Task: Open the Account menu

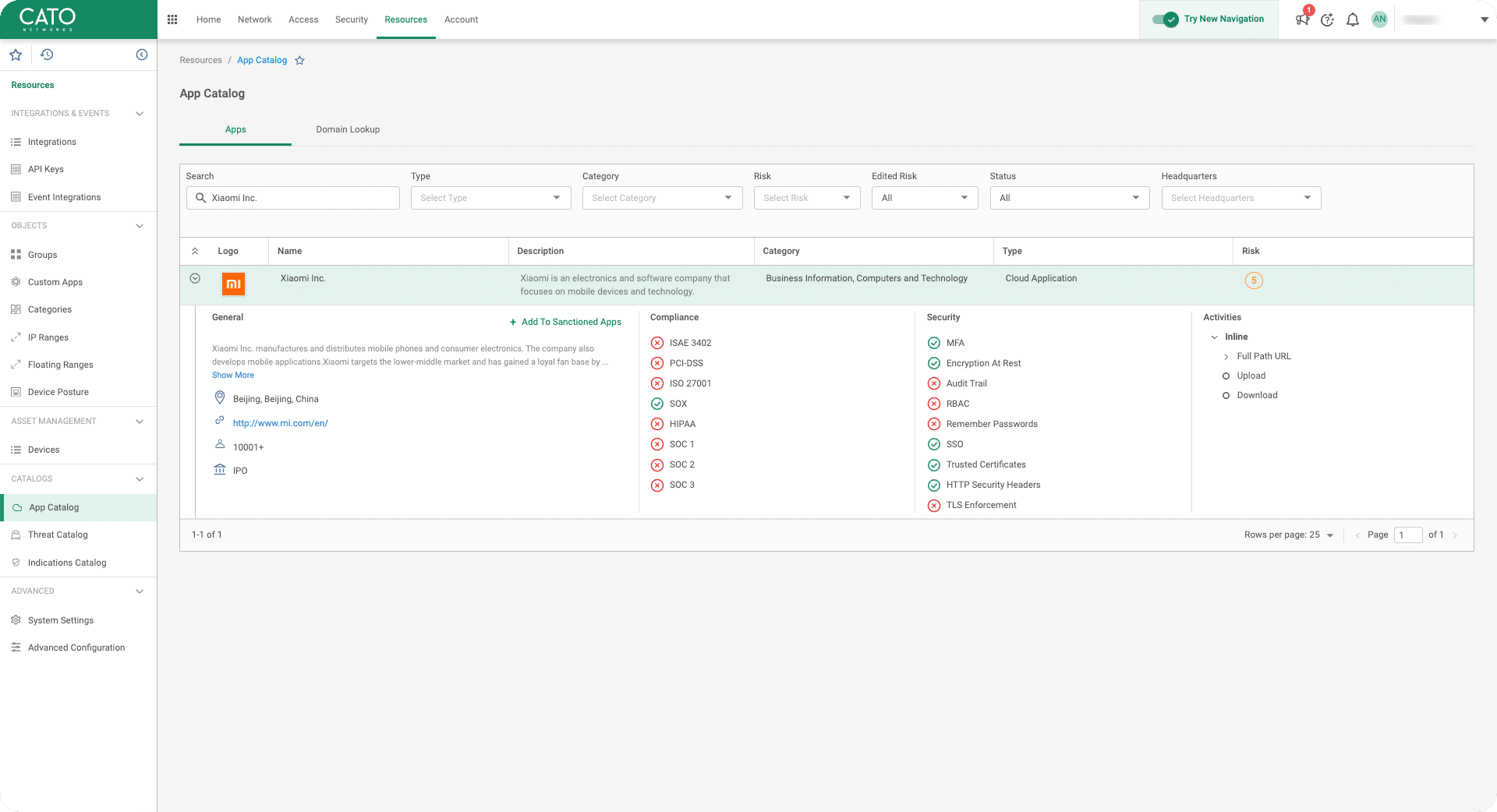Action: pyautogui.click(x=461, y=19)
